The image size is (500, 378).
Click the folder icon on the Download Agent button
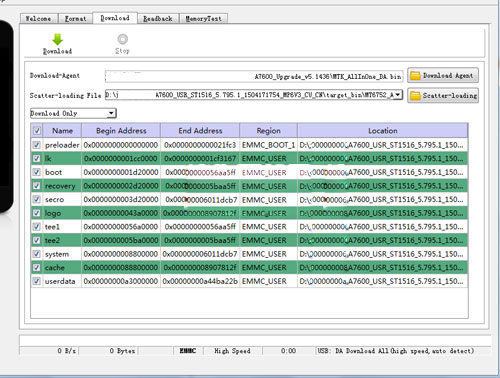415,76
